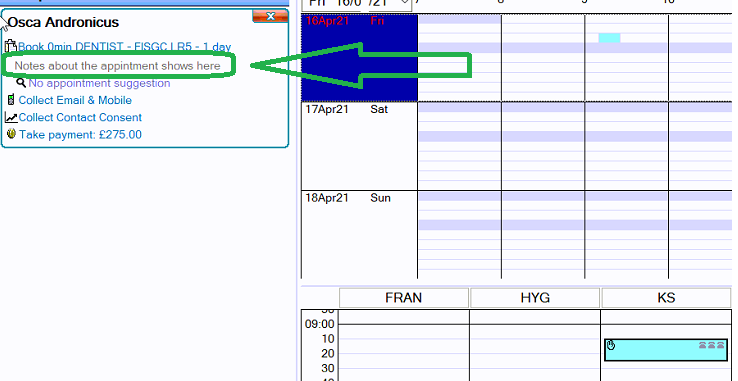
Task: Open Collect Contact Consent link
Action: point(80,117)
